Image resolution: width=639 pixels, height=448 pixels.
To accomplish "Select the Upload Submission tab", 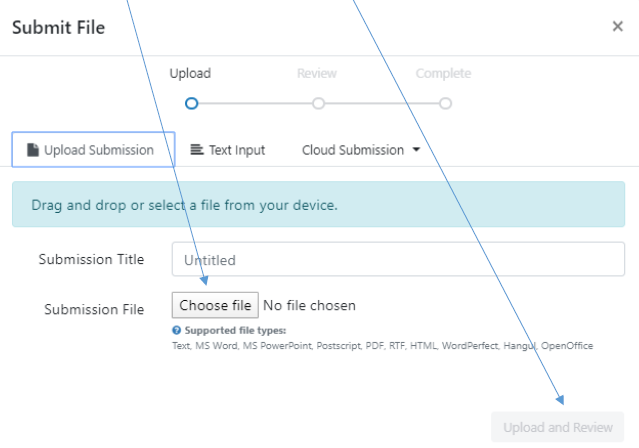I will tap(93, 149).
